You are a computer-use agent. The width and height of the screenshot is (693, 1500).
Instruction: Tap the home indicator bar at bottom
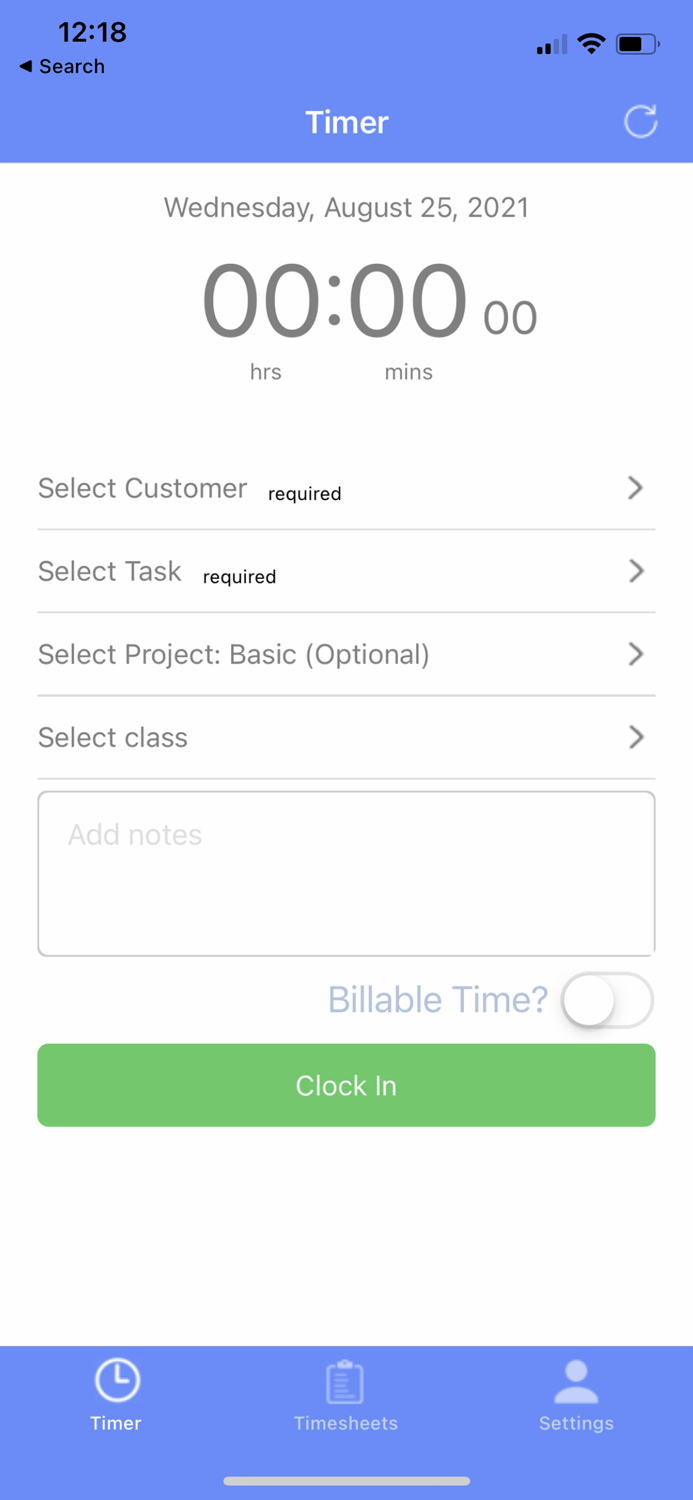[346, 1481]
